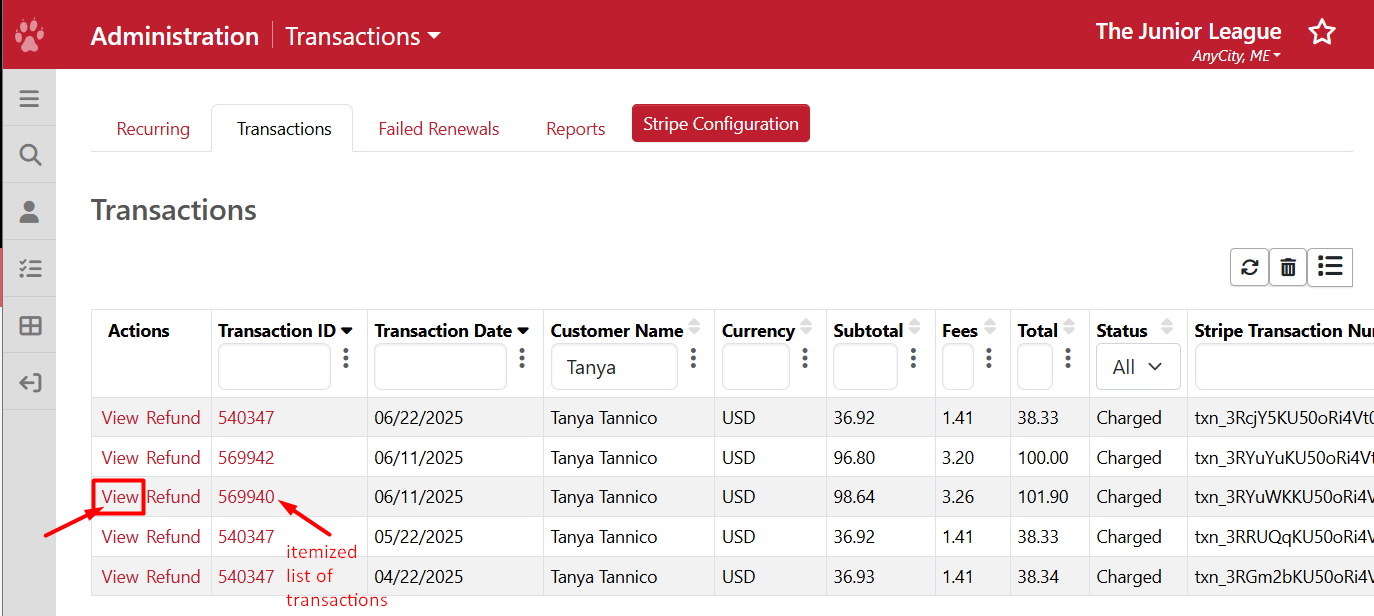Sort by Fees column arrows
Viewport: 1374px width, 616px height.
click(990, 329)
